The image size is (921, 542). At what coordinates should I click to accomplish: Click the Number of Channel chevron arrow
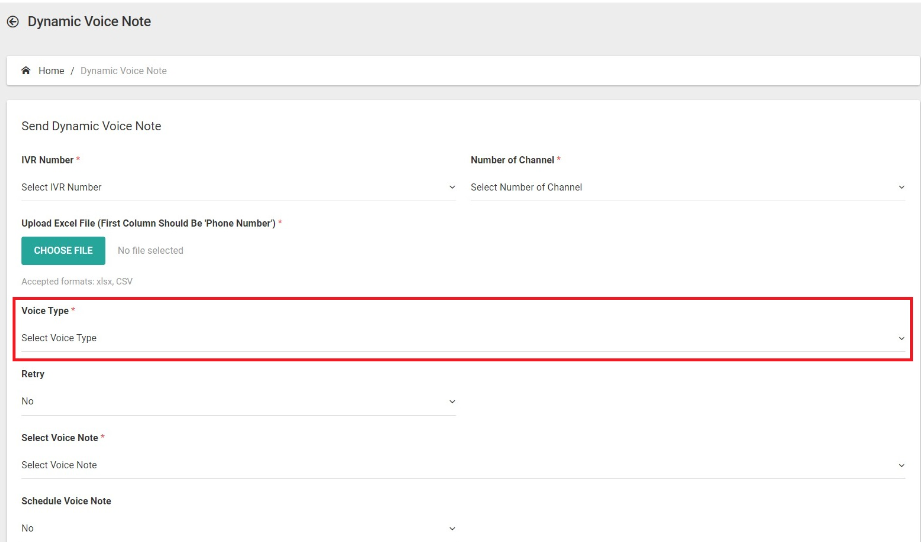(x=901, y=187)
